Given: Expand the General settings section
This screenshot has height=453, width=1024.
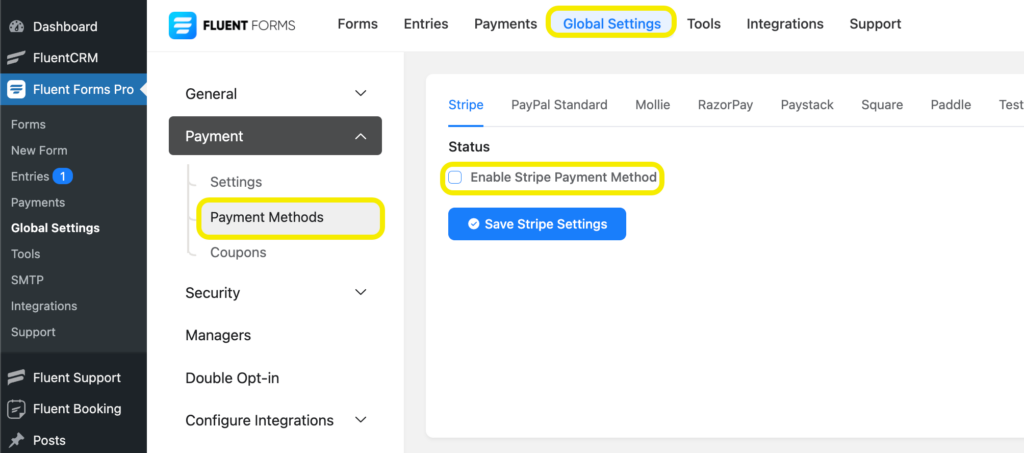Looking at the screenshot, I should click(x=276, y=93).
